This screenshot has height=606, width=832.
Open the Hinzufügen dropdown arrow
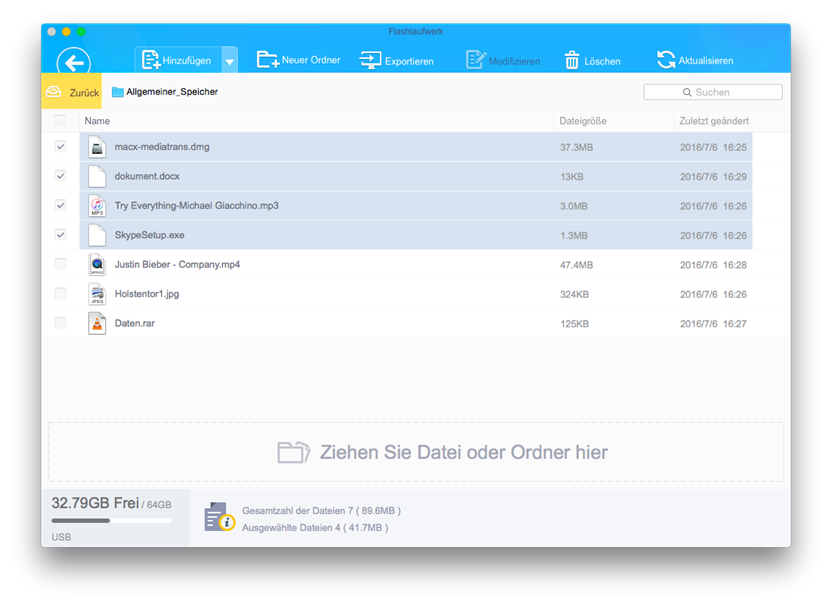(x=230, y=62)
